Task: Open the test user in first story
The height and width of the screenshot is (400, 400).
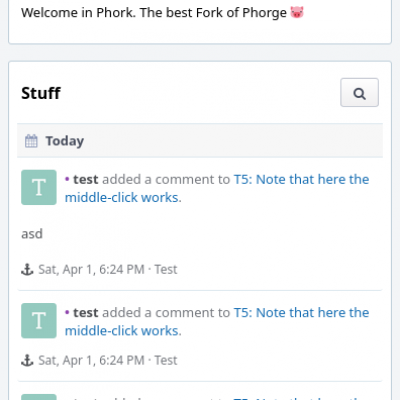Action: (x=86, y=179)
